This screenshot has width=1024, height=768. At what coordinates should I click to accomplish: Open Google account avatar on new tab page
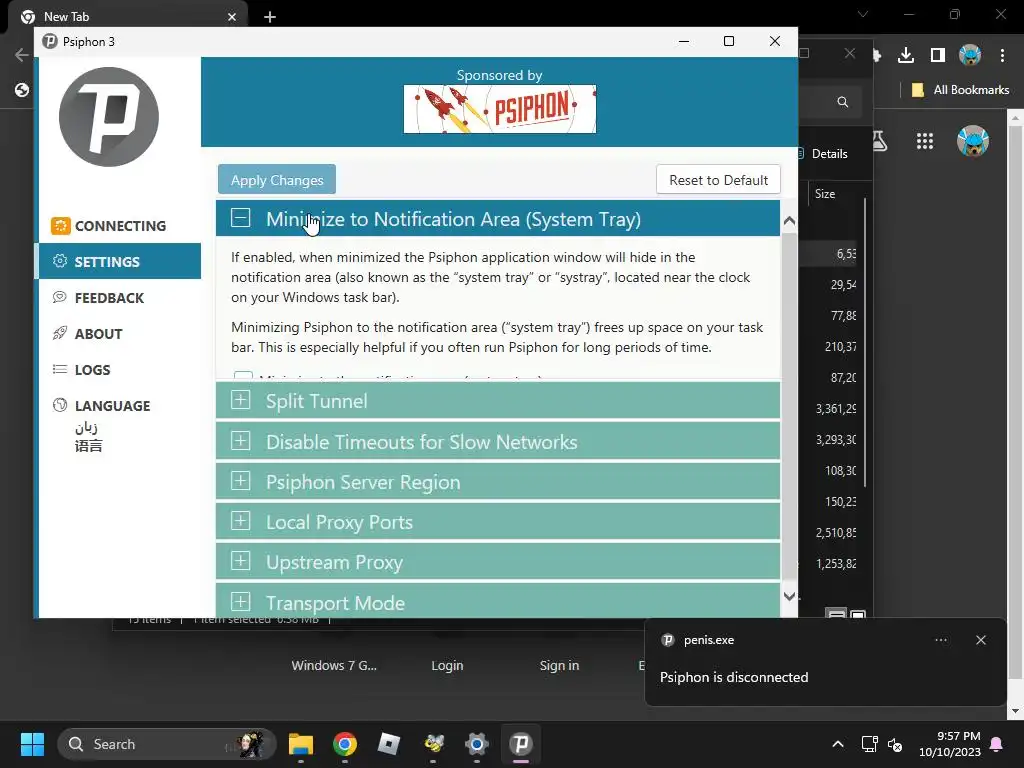tap(972, 140)
